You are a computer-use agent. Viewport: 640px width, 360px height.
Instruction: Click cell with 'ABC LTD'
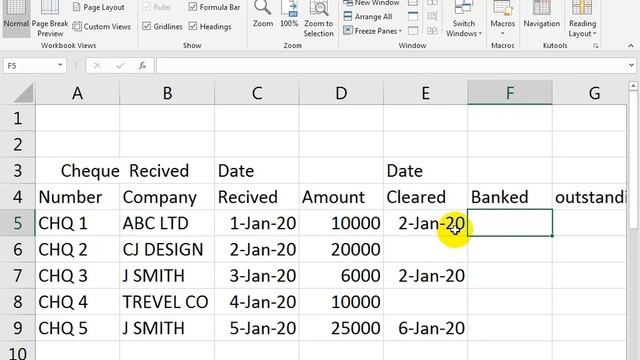[x=167, y=223]
